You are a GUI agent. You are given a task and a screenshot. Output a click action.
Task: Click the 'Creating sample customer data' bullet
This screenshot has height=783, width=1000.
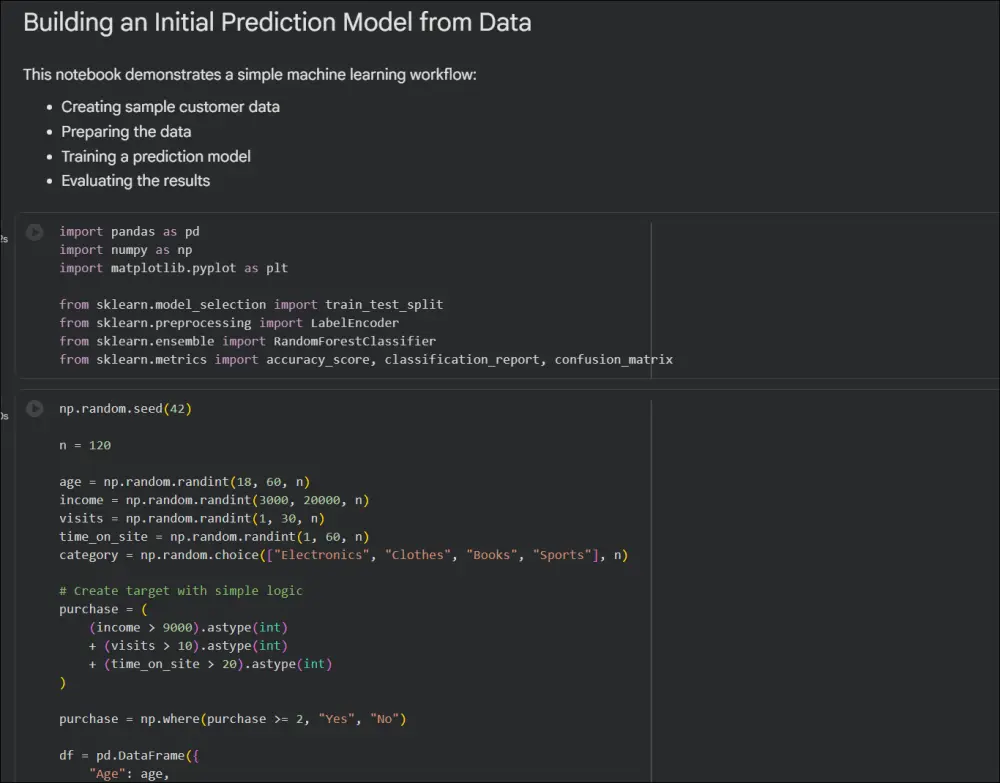[x=170, y=107]
